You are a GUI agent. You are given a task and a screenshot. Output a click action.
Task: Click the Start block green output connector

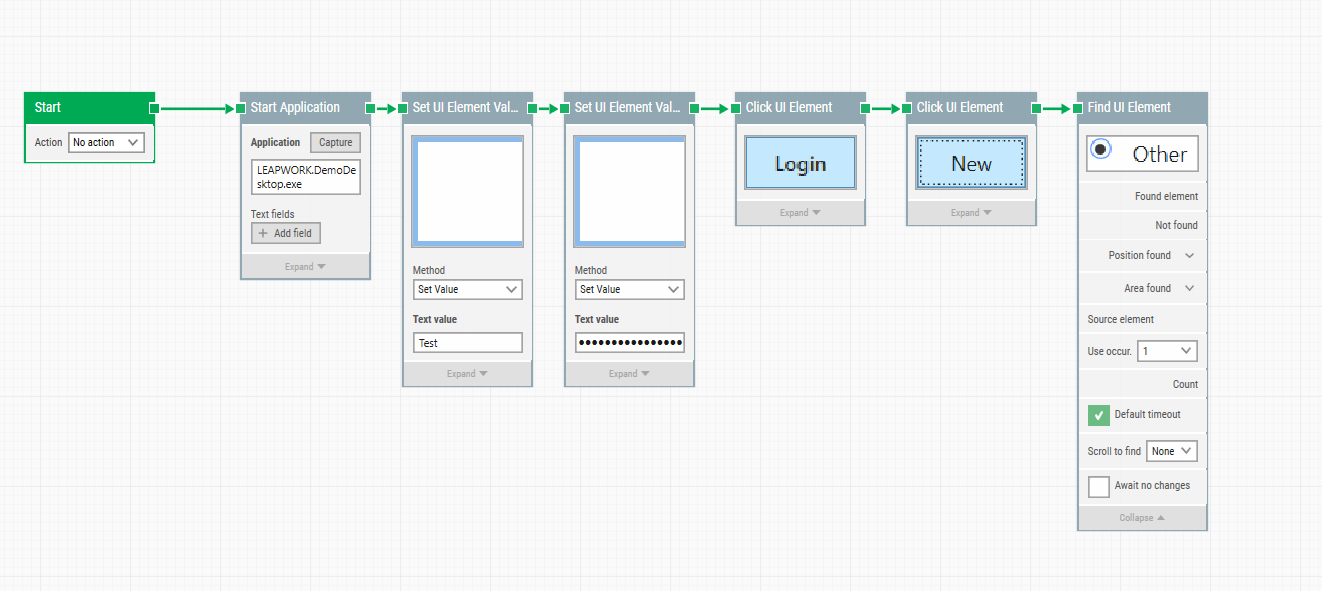pyautogui.click(x=153, y=108)
